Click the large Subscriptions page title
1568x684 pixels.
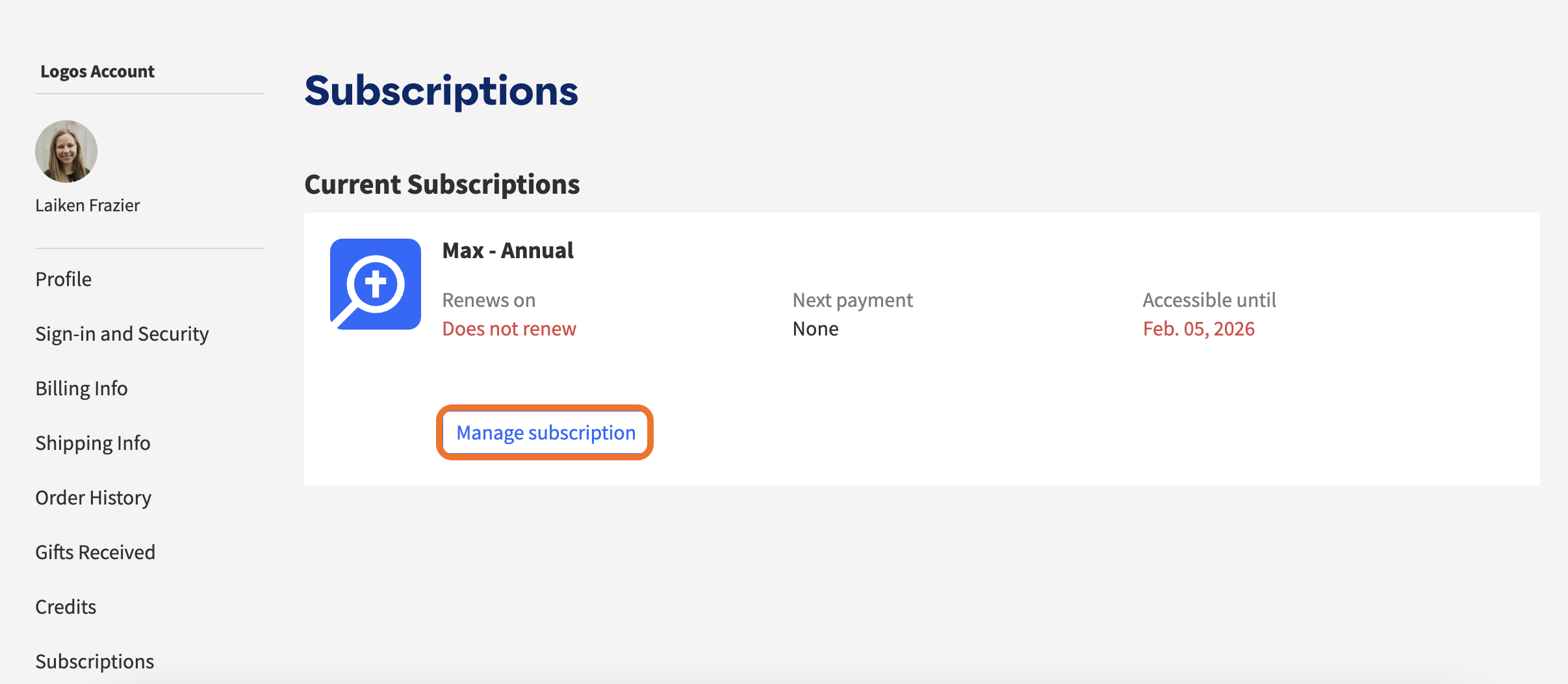coord(441,91)
